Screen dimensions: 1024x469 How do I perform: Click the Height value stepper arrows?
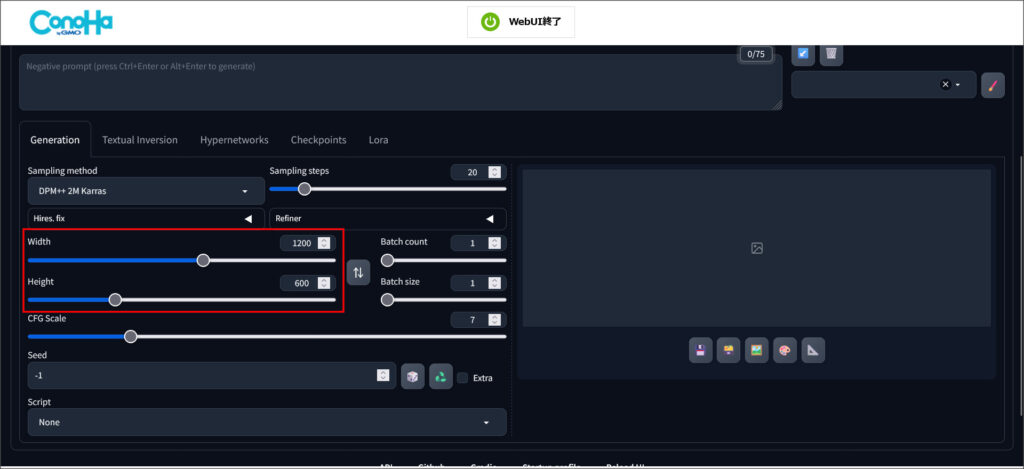(x=324, y=283)
